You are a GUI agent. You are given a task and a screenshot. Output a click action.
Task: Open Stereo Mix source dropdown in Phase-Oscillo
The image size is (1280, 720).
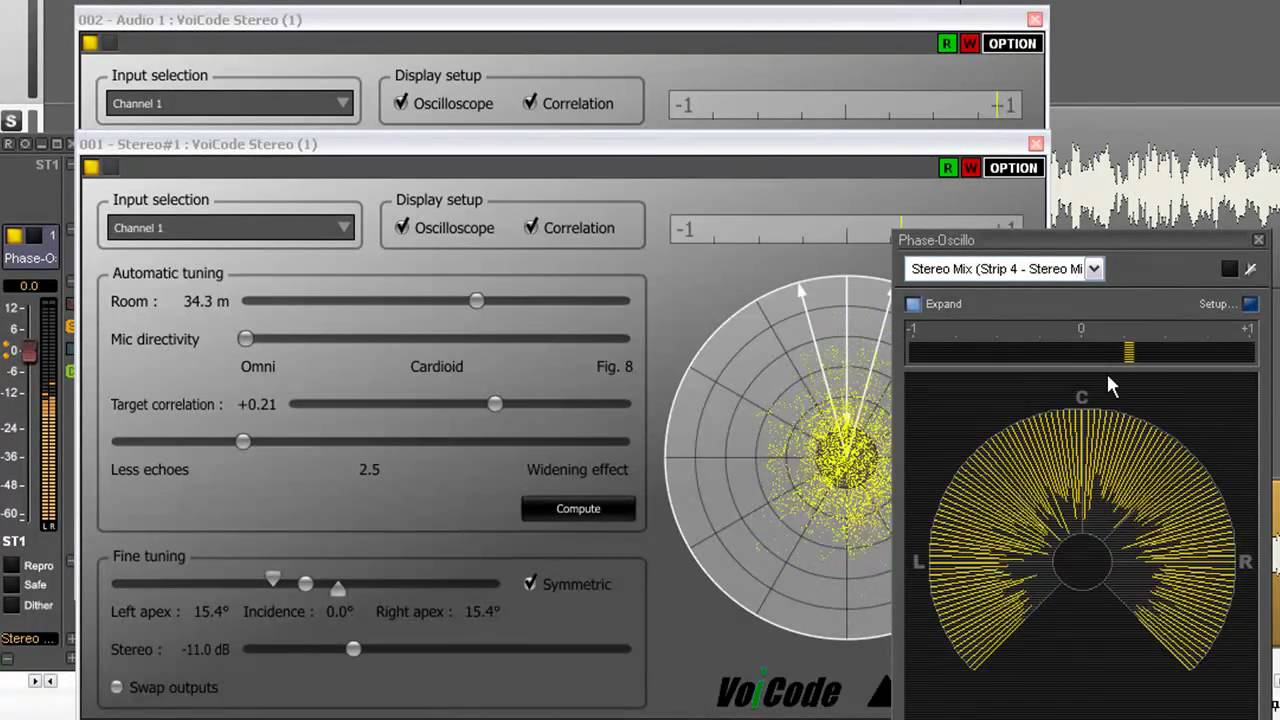1003,268
